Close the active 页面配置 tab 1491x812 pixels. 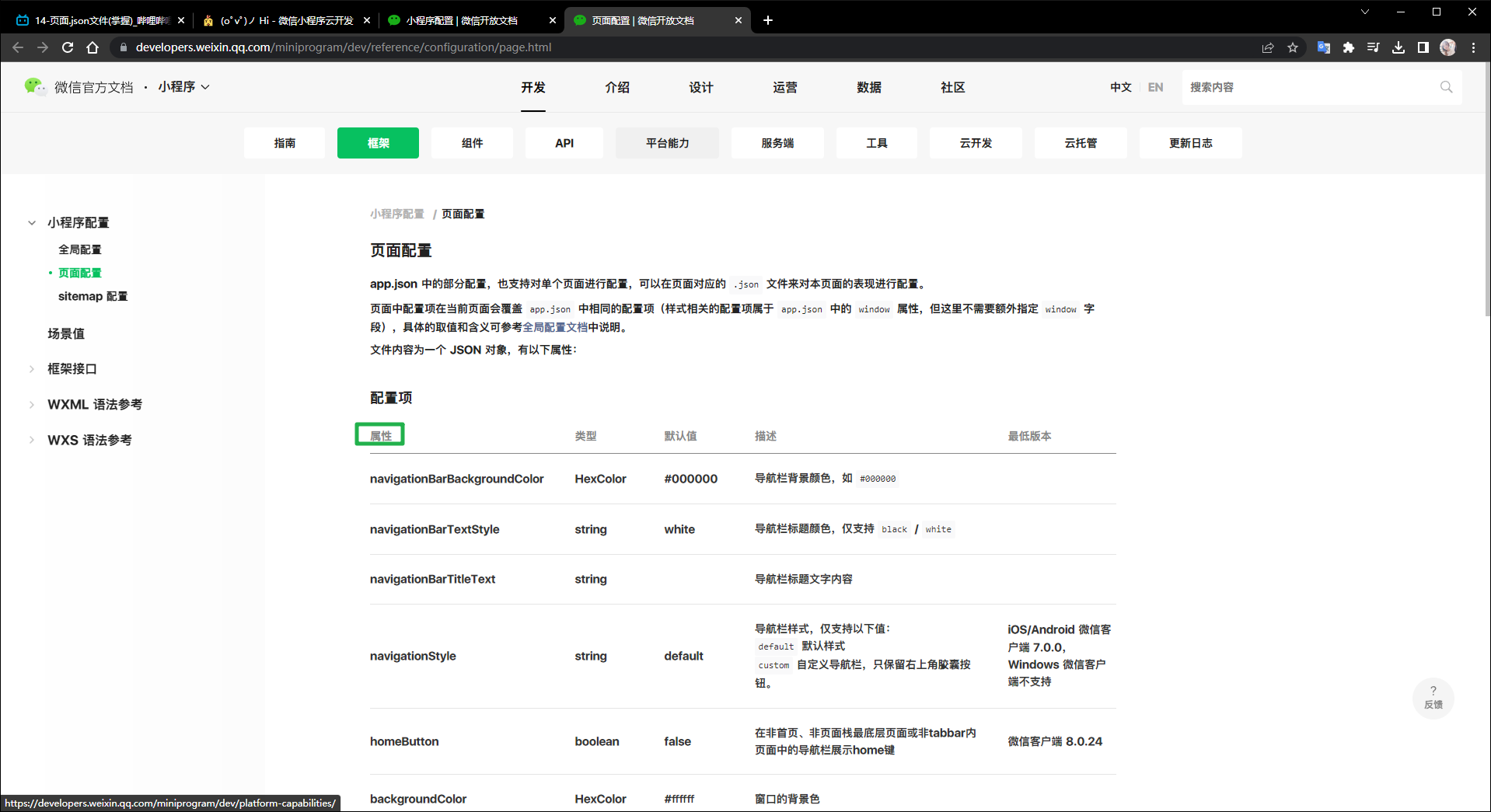point(739,20)
